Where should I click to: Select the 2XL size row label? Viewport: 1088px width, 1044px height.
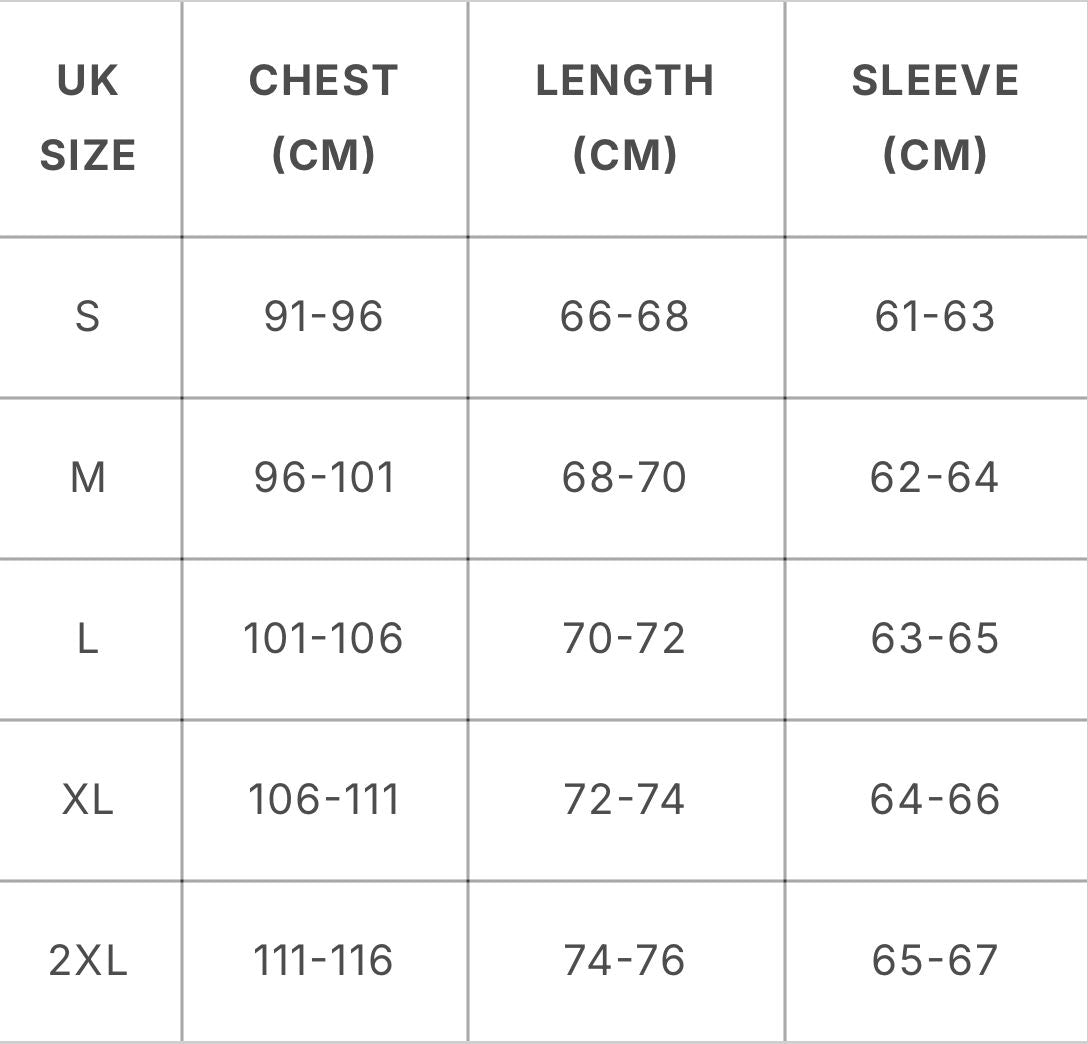pyautogui.click(x=88, y=961)
